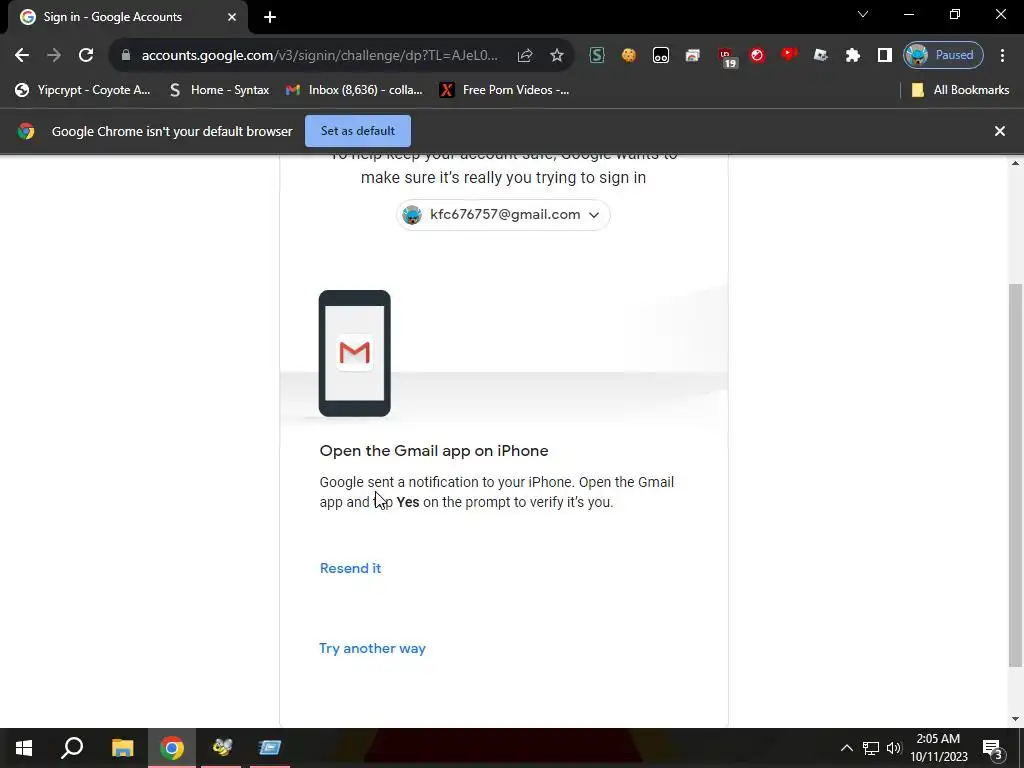Open Chrome three-dot menu
The width and height of the screenshot is (1024, 768).
pos(1002,56)
